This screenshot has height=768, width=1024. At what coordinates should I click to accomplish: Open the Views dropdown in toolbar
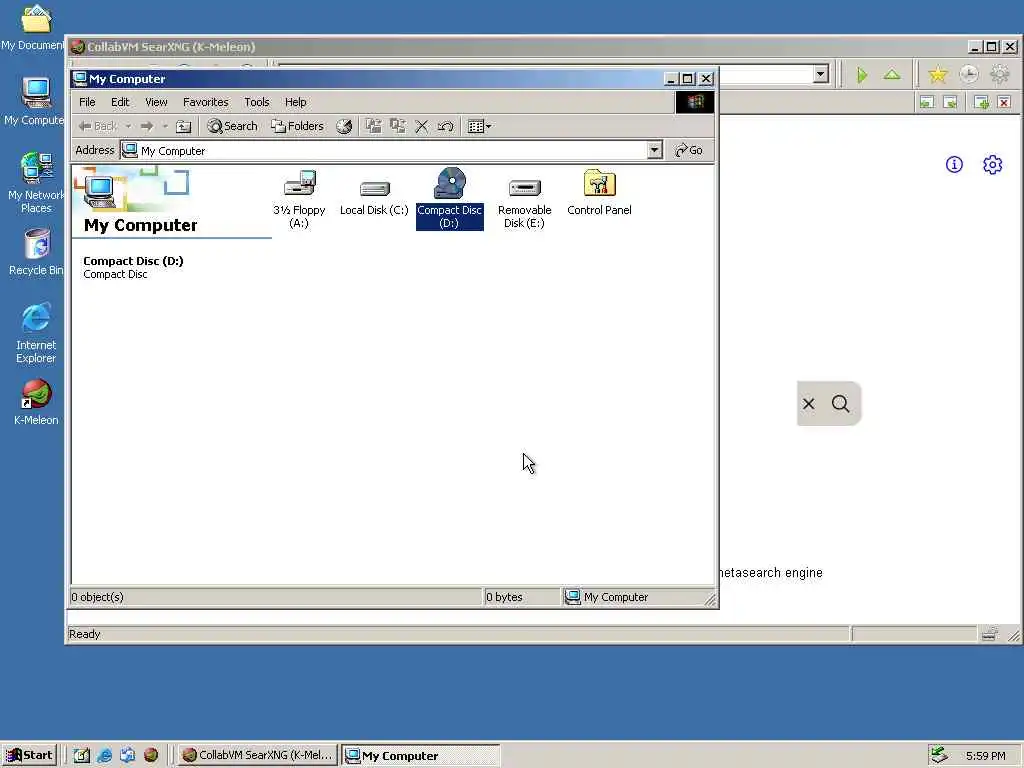(x=480, y=126)
